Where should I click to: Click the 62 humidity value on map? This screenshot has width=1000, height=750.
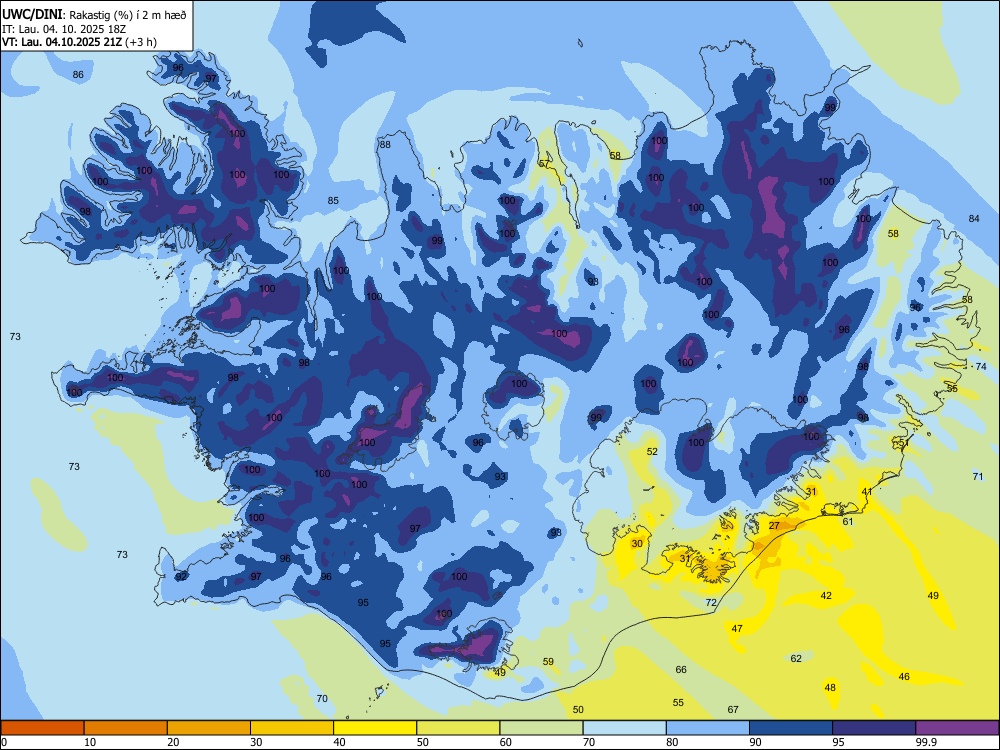point(796,658)
